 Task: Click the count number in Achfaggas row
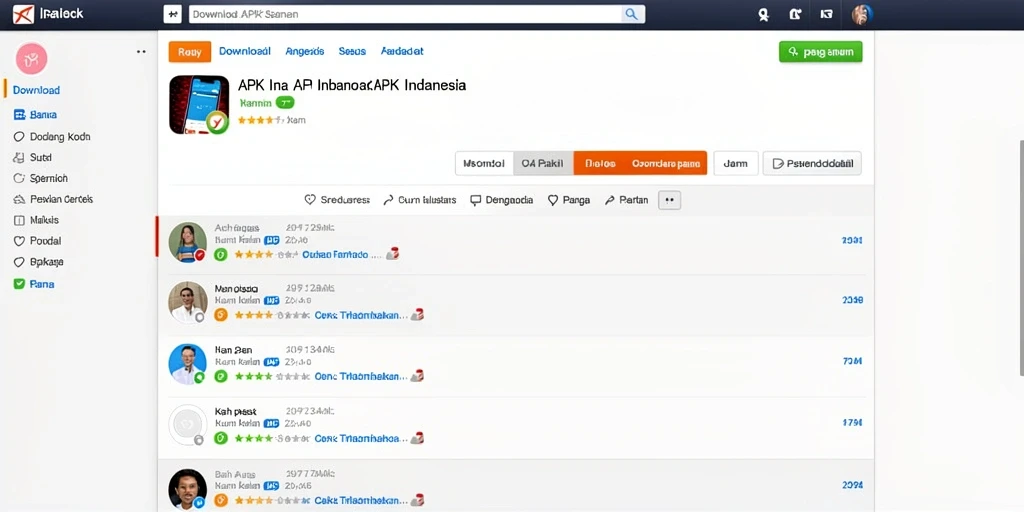853,240
